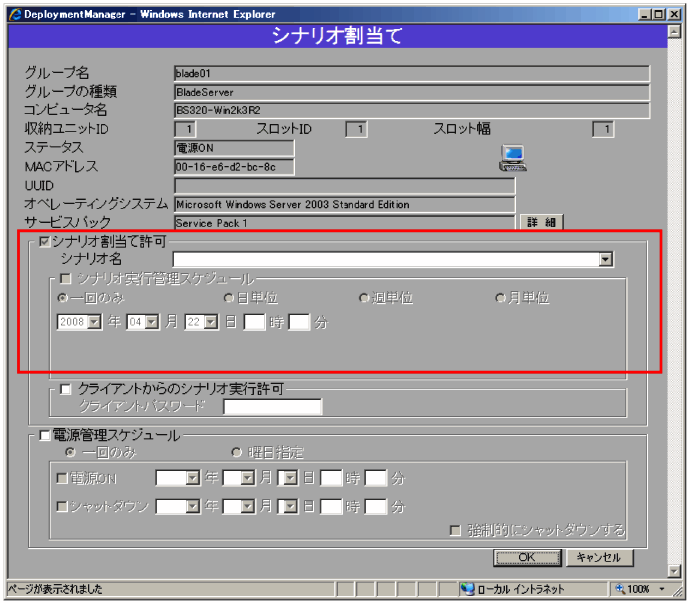Open the シナリオ名 dropdown list
Screen dimensions: 688x603
click(606, 259)
